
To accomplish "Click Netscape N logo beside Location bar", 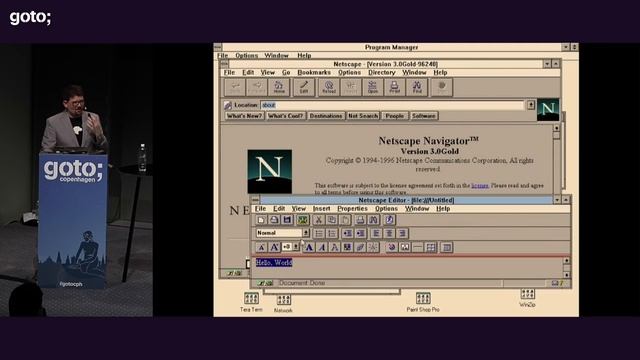I will point(548,109).
